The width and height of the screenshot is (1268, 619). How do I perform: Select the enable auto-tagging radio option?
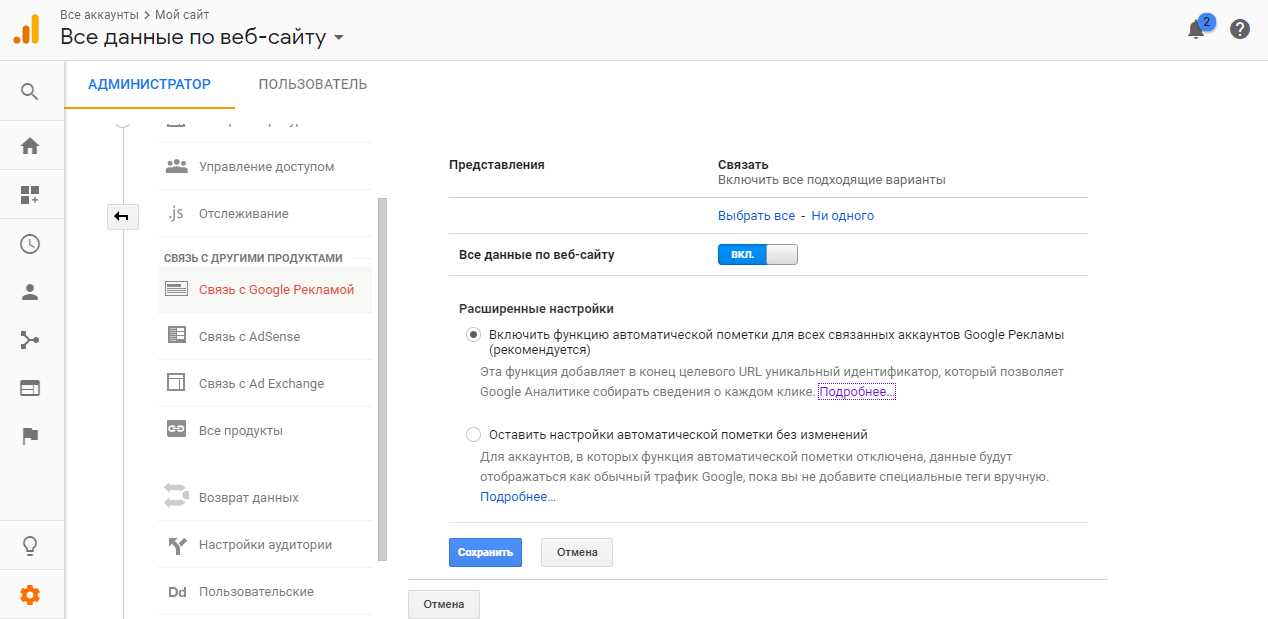473,335
